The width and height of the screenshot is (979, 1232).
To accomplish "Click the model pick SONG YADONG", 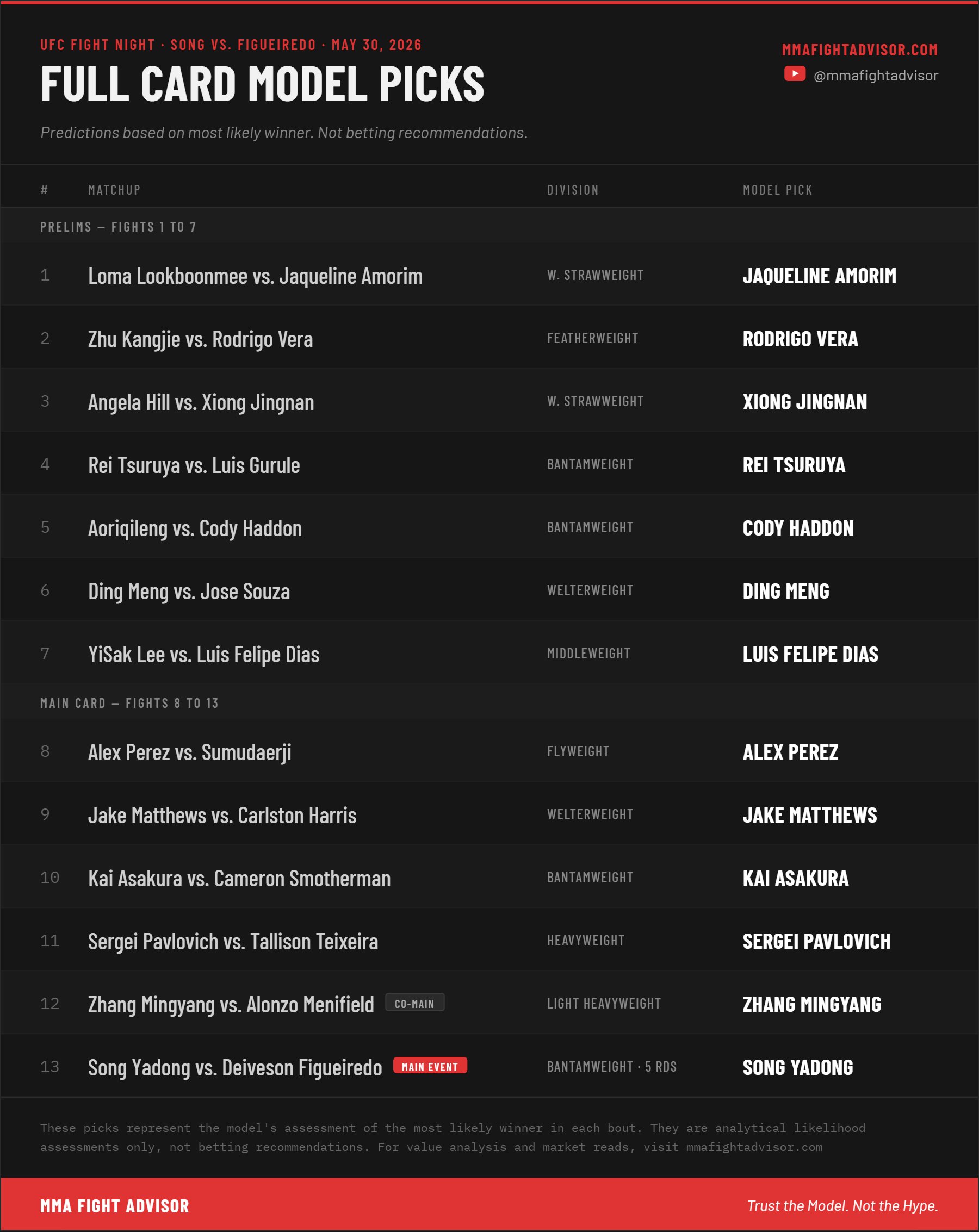I will coord(797,1067).
